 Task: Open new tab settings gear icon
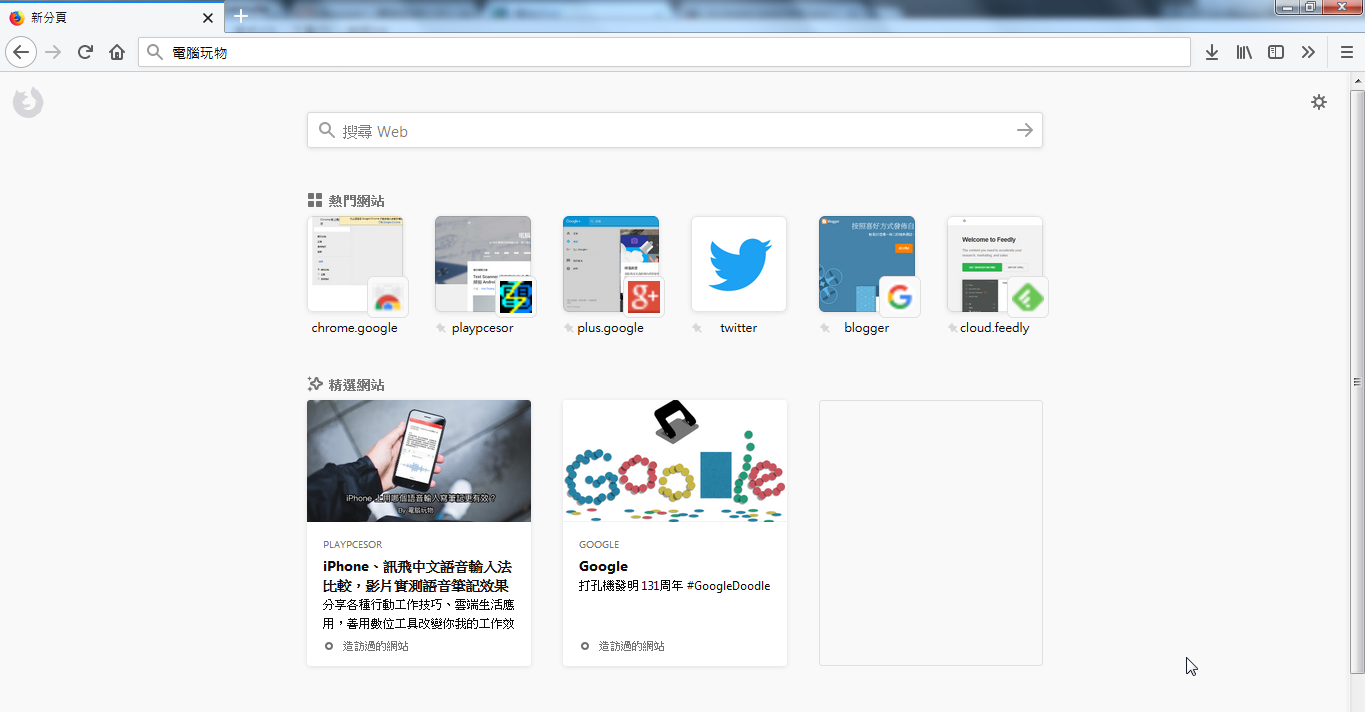pos(1319,102)
